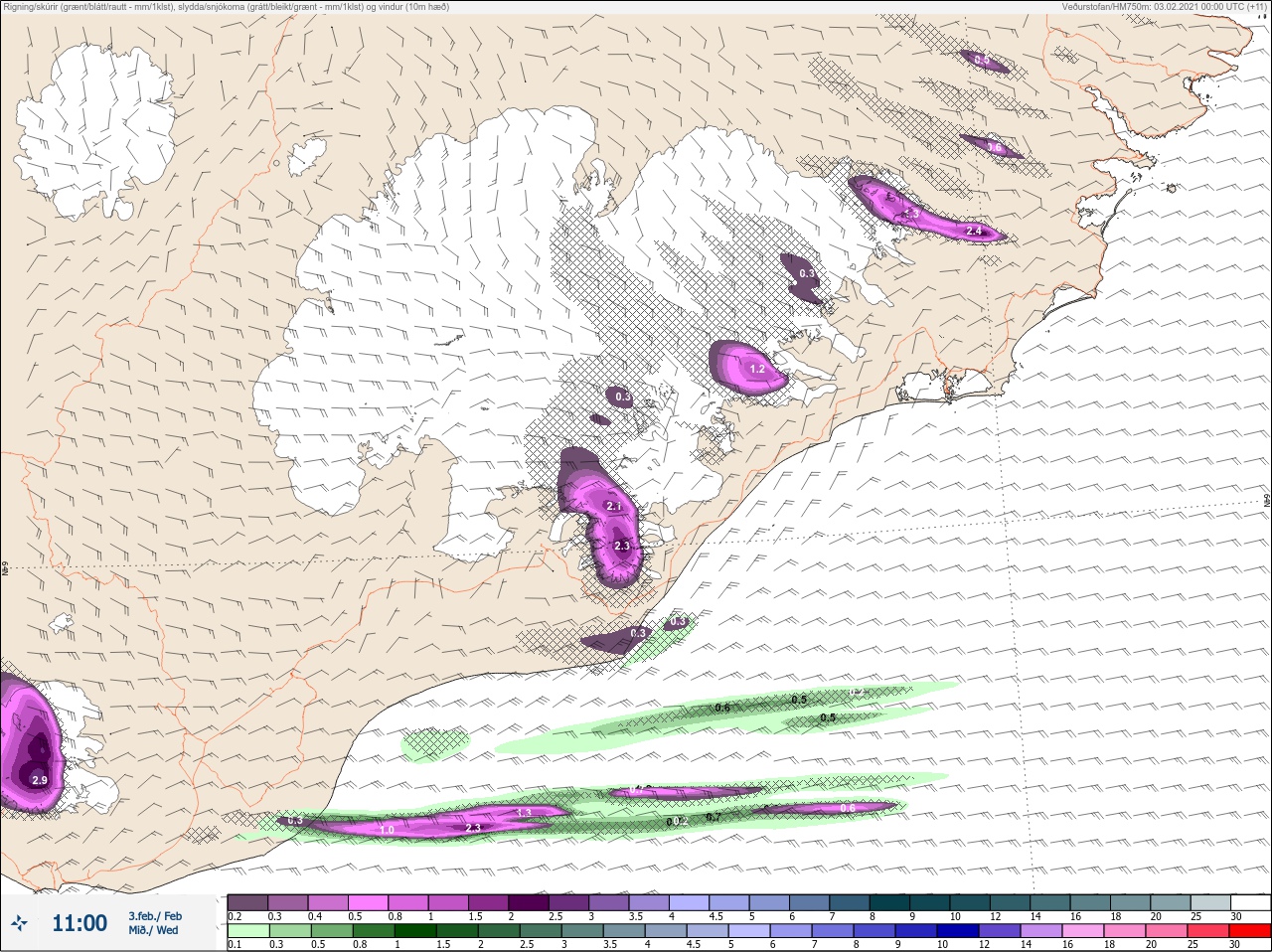Click the red 30 swatch in lower legend
This screenshot has width=1272, height=952.
1250,930
